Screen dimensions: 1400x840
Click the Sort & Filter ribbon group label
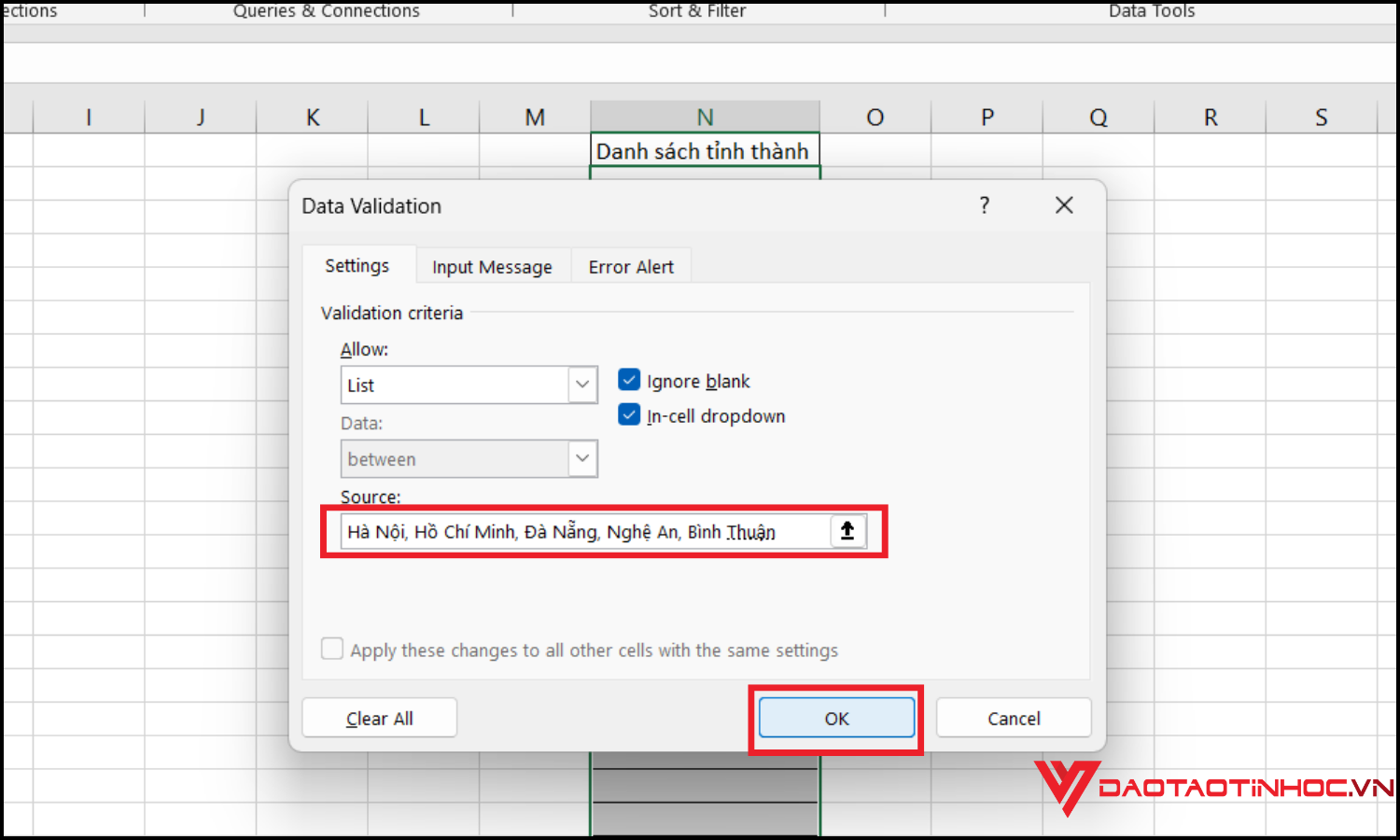pyautogui.click(x=696, y=11)
